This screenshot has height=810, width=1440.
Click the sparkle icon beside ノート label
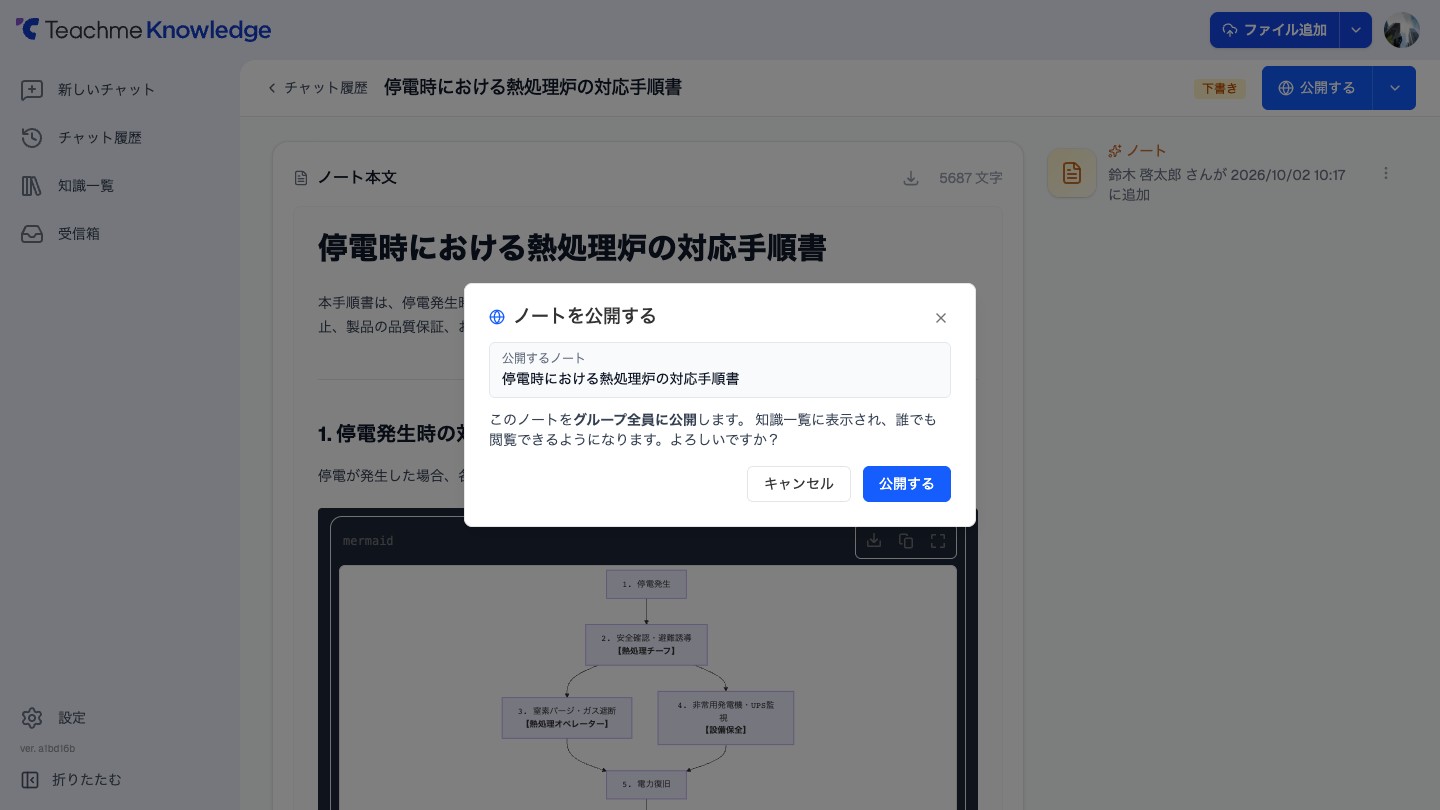[1115, 151]
